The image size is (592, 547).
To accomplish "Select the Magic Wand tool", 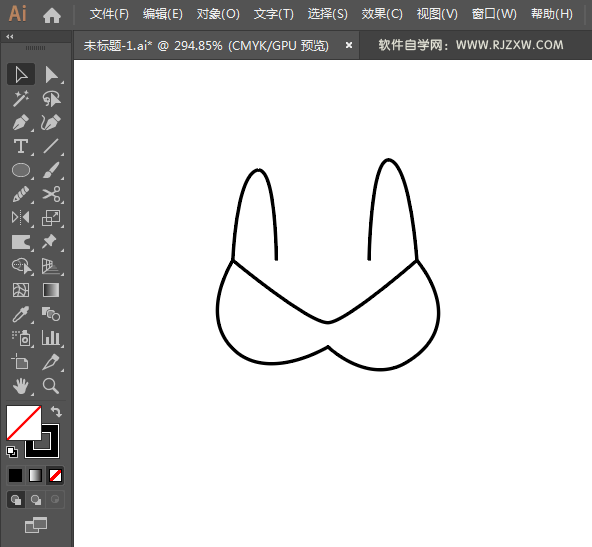I will [x=21, y=99].
